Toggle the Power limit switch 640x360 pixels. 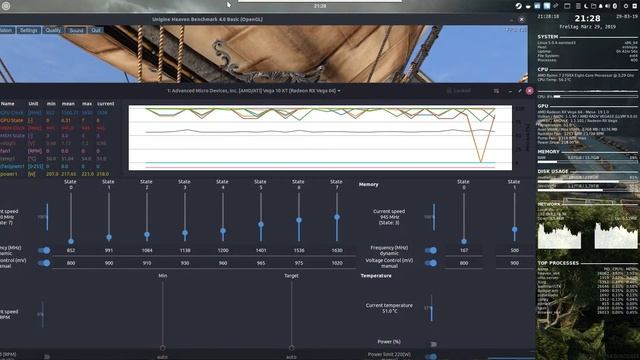(x=431, y=357)
